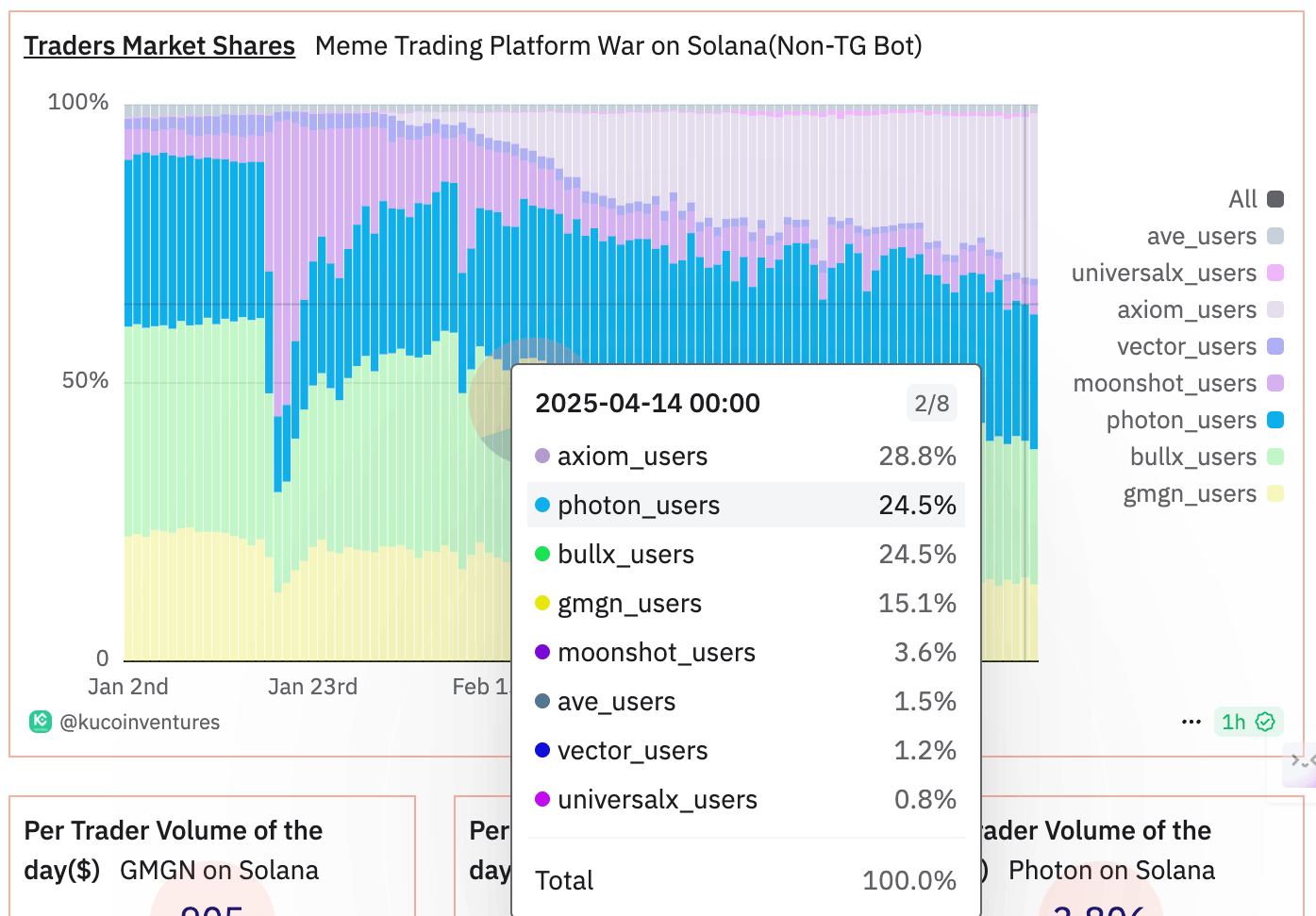The image size is (1316, 916).
Task: Click the 2/8 series counter badge
Action: tap(931, 404)
